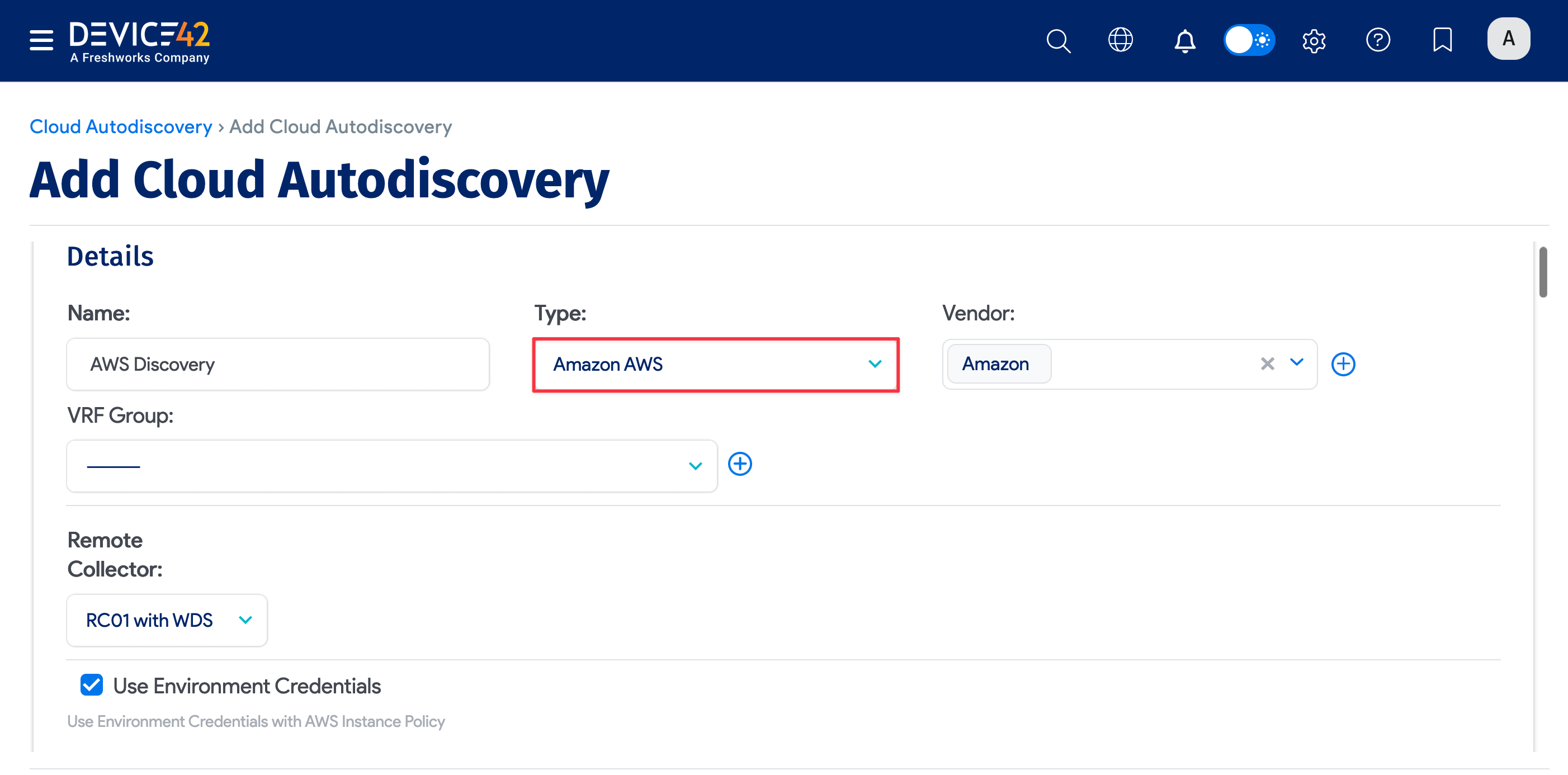Screen dimensions: 1568x775
Task: Click the plus icon next to Vendor
Action: pos(1343,363)
